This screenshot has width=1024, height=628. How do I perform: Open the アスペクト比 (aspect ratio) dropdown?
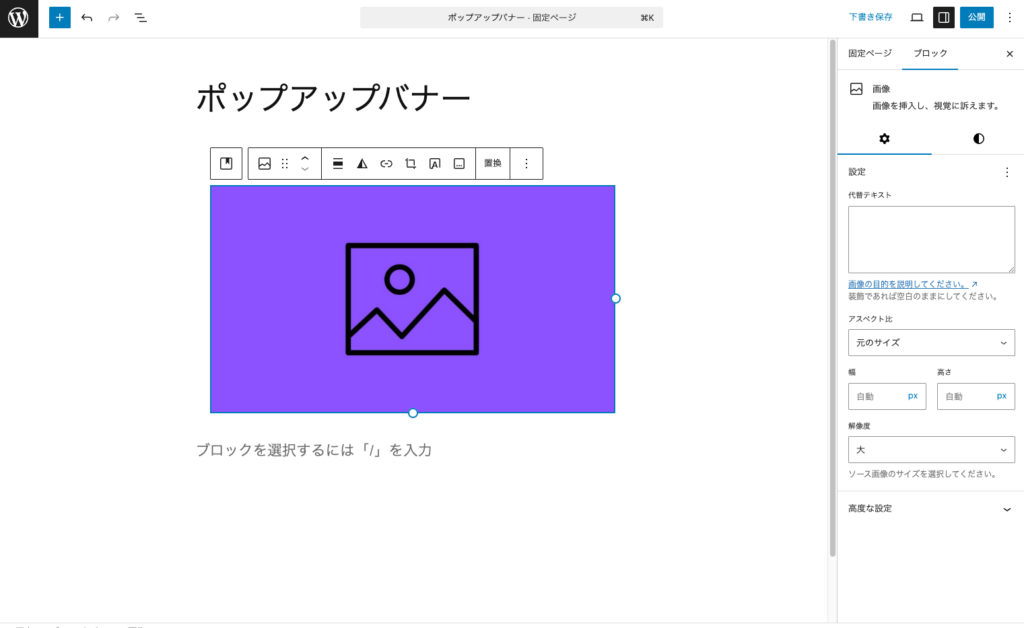[931, 342]
